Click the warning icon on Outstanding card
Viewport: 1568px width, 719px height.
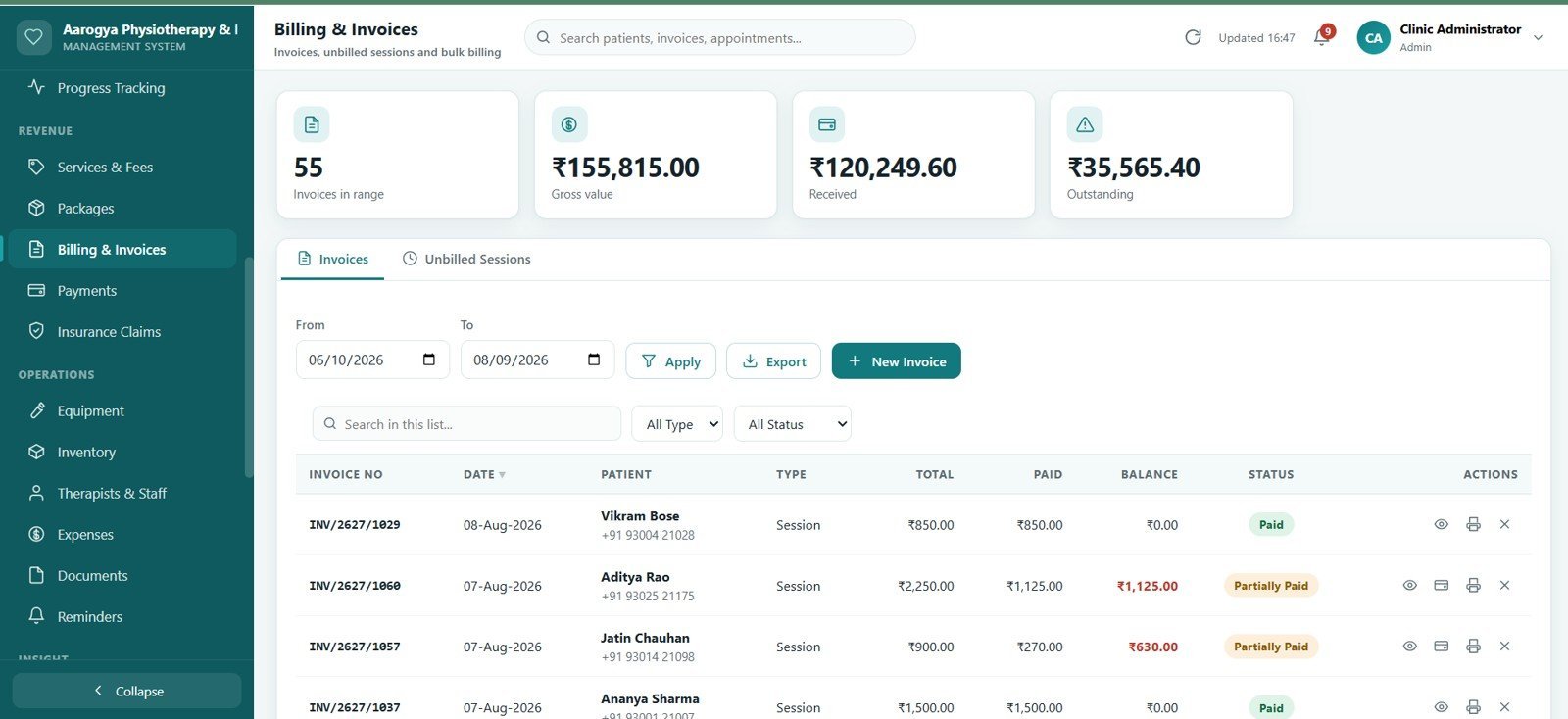1085,124
